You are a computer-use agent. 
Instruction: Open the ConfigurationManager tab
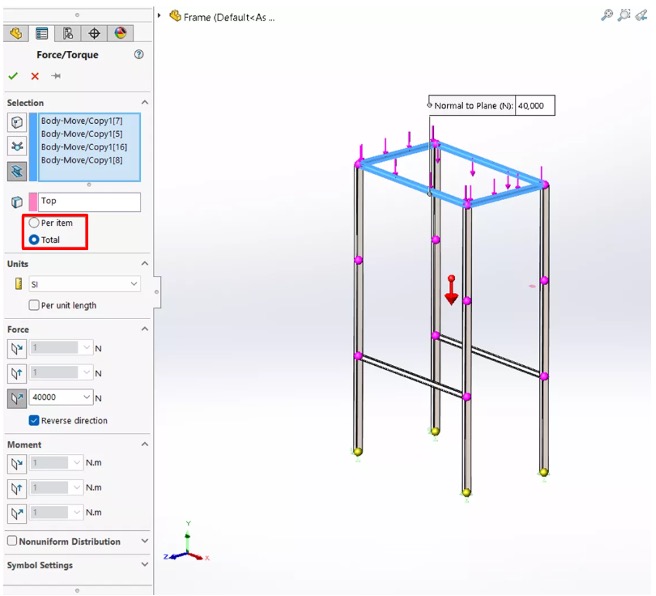tap(68, 33)
